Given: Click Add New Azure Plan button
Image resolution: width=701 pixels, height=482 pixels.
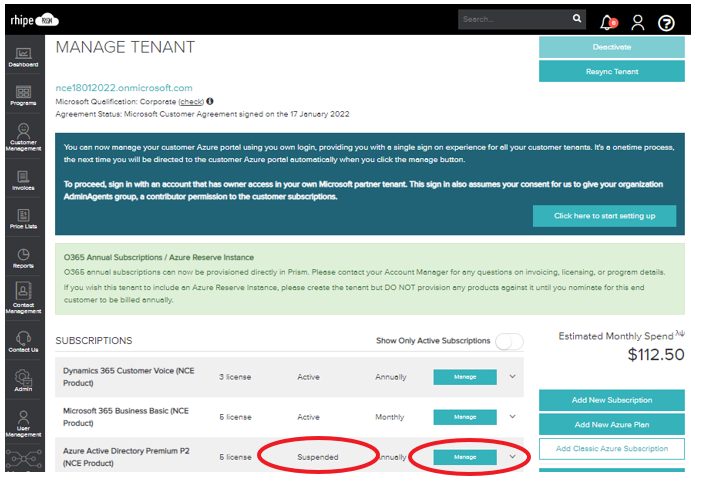Looking at the screenshot, I should (612, 424).
